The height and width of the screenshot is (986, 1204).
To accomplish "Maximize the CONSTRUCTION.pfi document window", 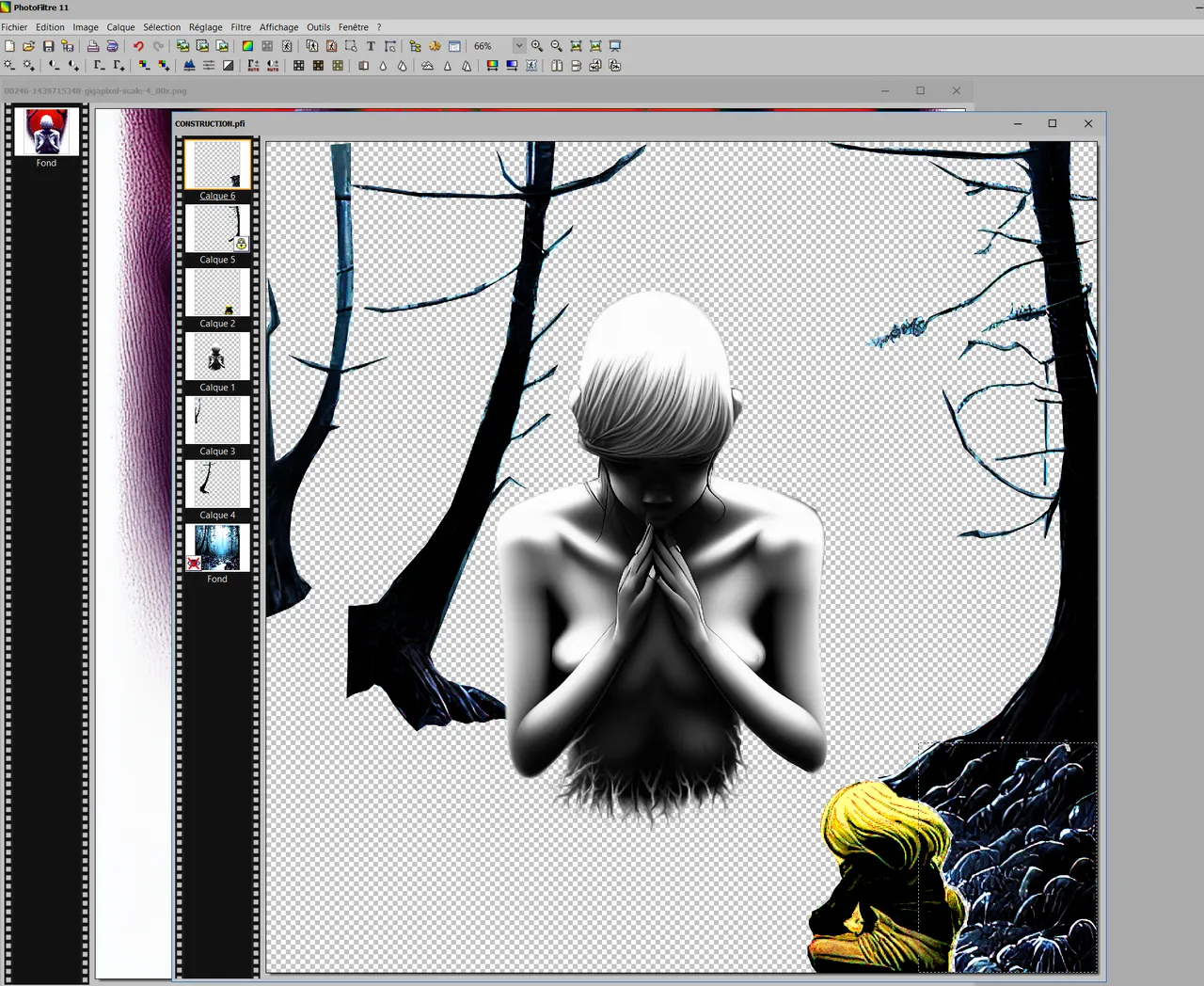I will (1053, 123).
